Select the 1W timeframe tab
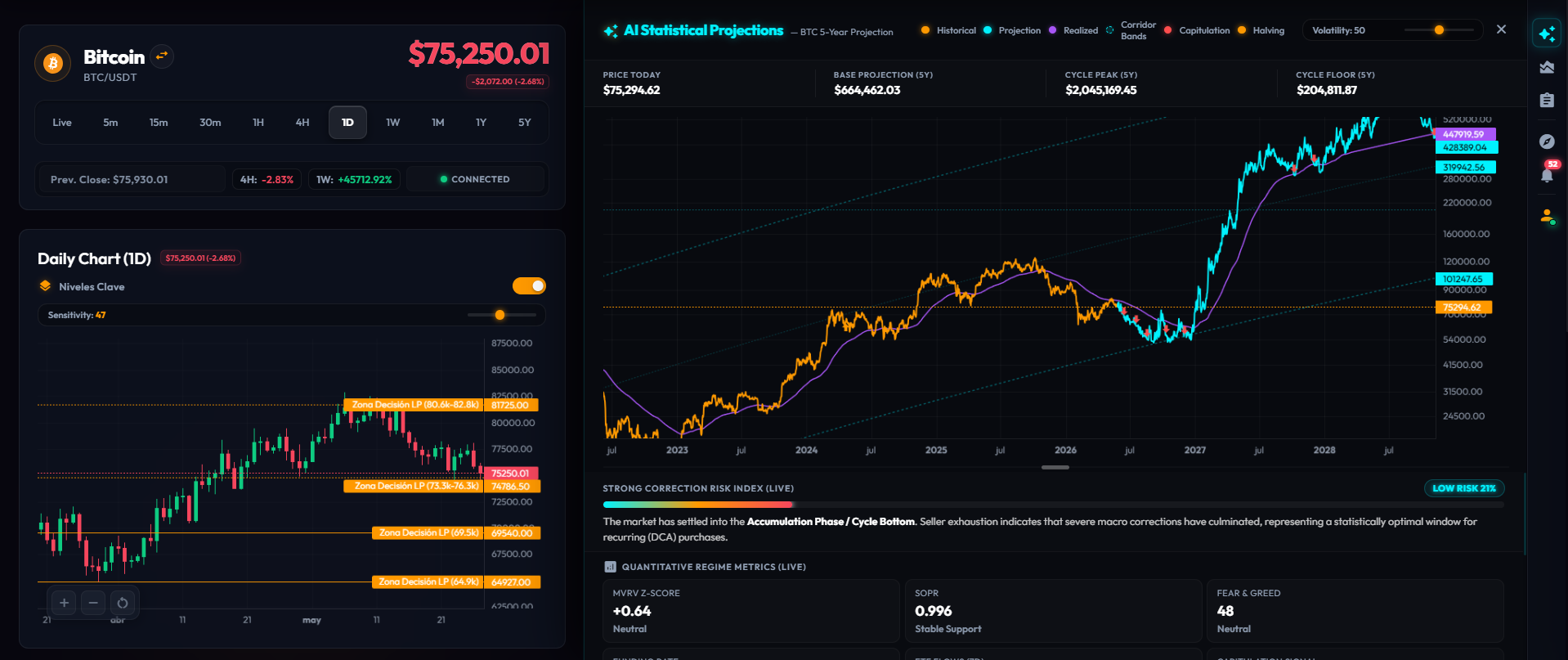 [393, 123]
